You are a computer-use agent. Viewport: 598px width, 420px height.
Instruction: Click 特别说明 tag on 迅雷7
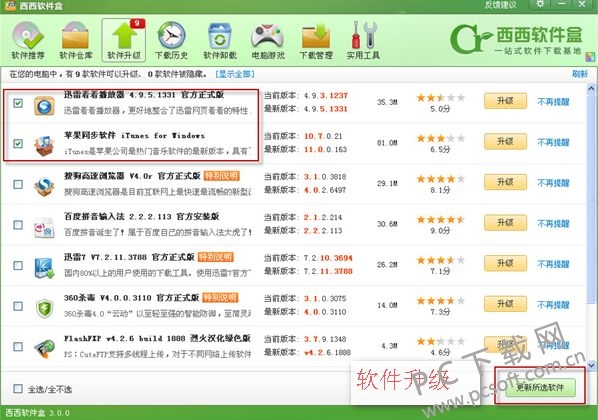(x=215, y=257)
